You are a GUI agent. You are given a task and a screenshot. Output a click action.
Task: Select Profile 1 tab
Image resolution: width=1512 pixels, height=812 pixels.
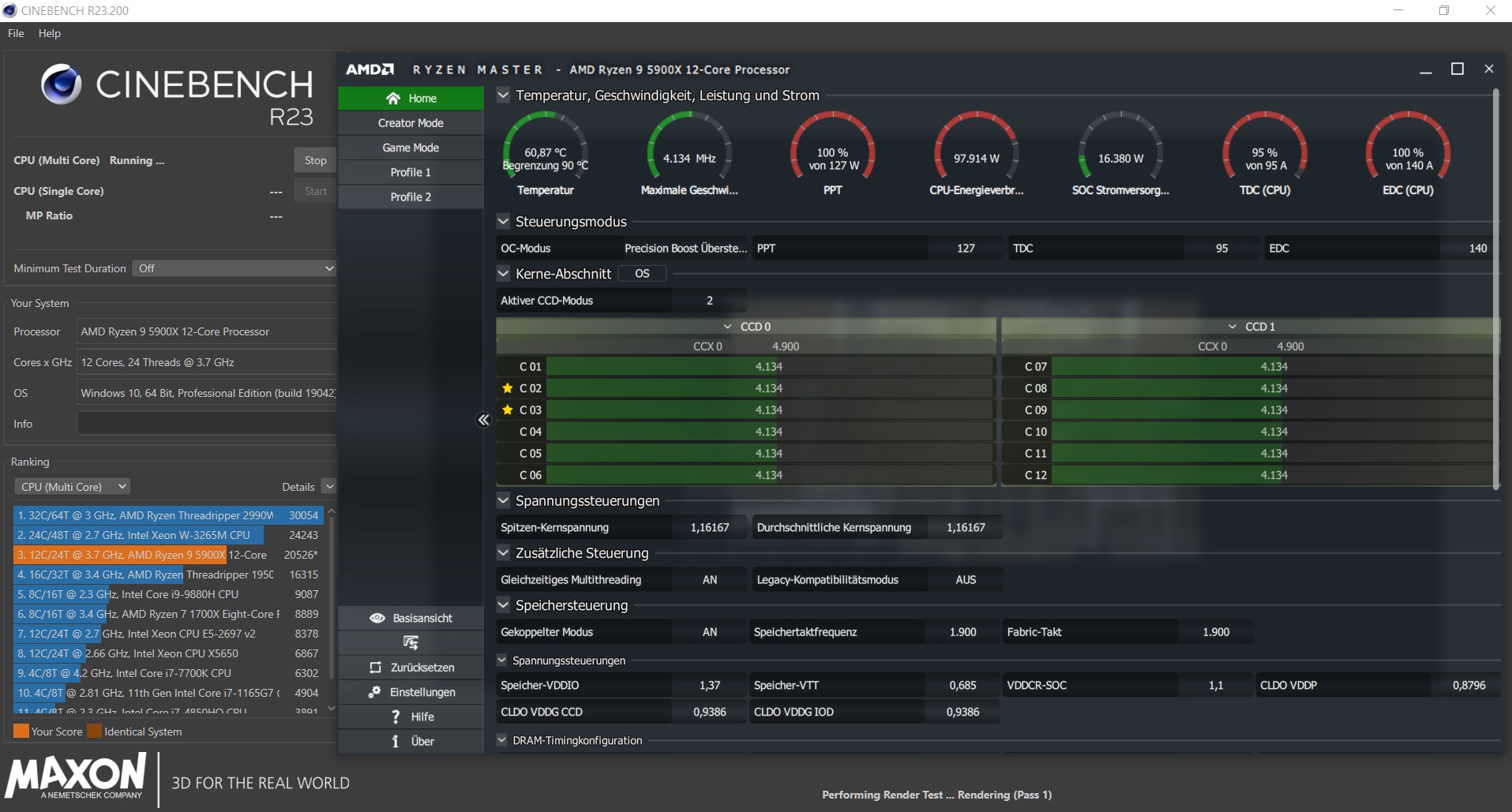point(411,172)
